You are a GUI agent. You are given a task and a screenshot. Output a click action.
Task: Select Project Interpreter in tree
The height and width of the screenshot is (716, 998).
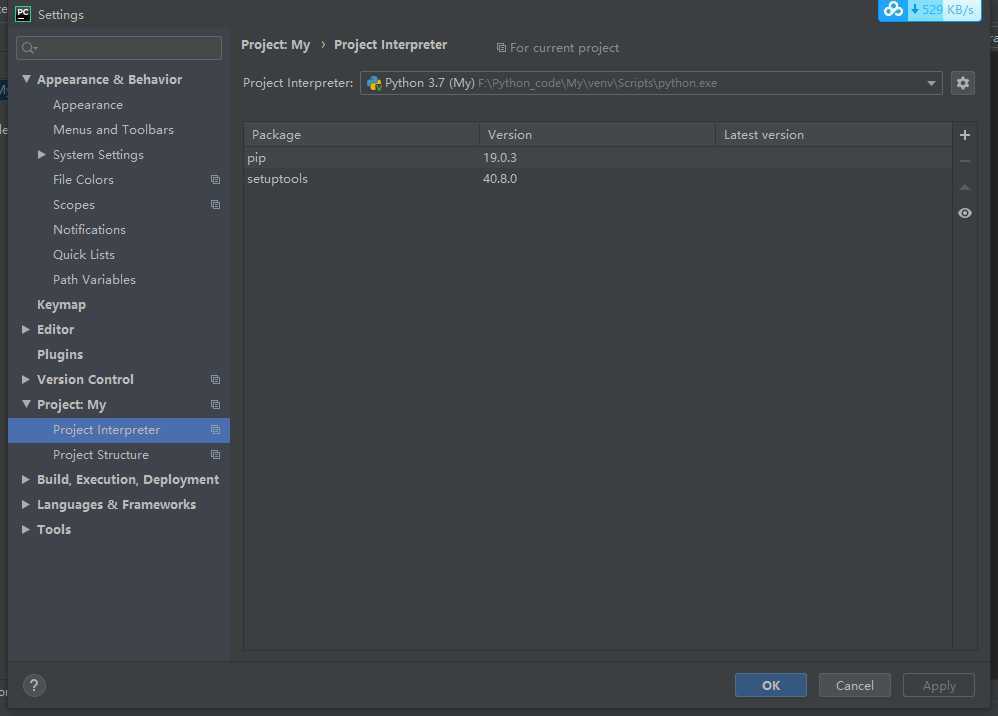click(118, 430)
